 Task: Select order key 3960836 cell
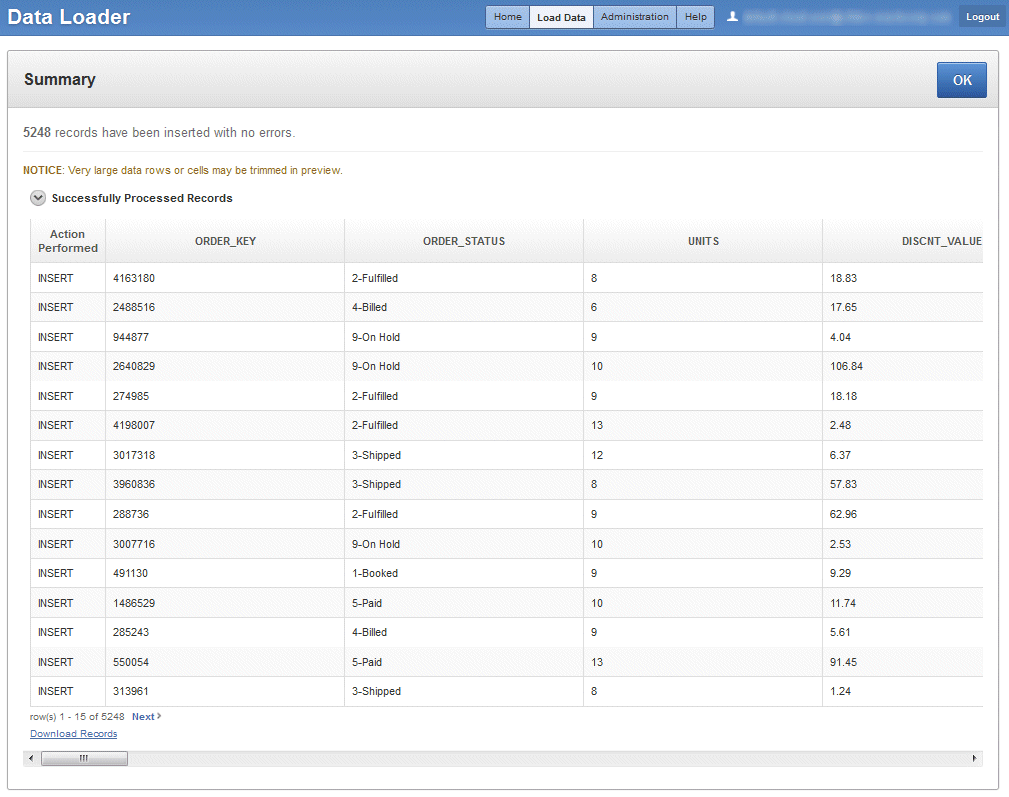[x=225, y=484]
